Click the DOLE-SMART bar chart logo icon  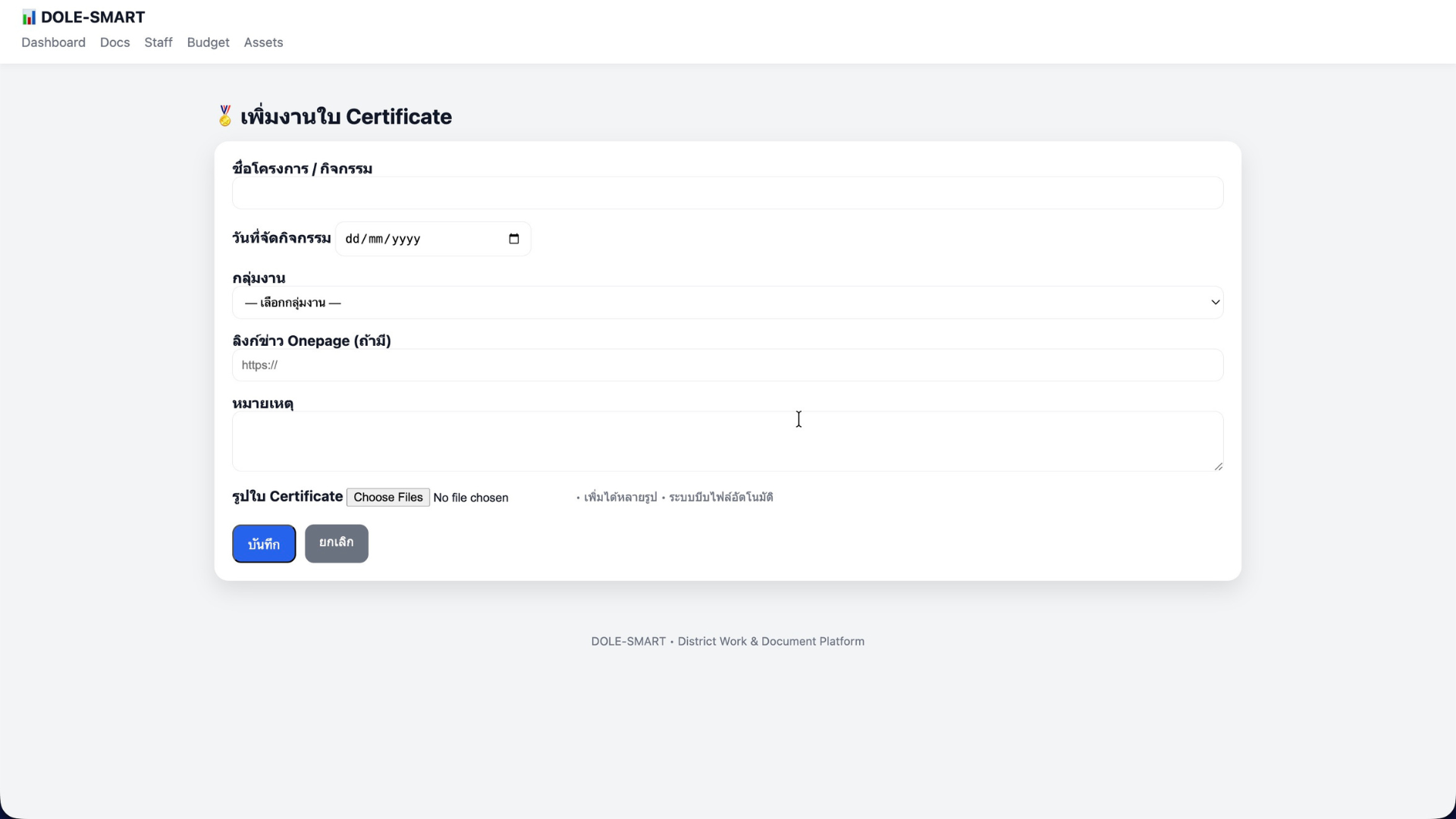tap(29, 17)
